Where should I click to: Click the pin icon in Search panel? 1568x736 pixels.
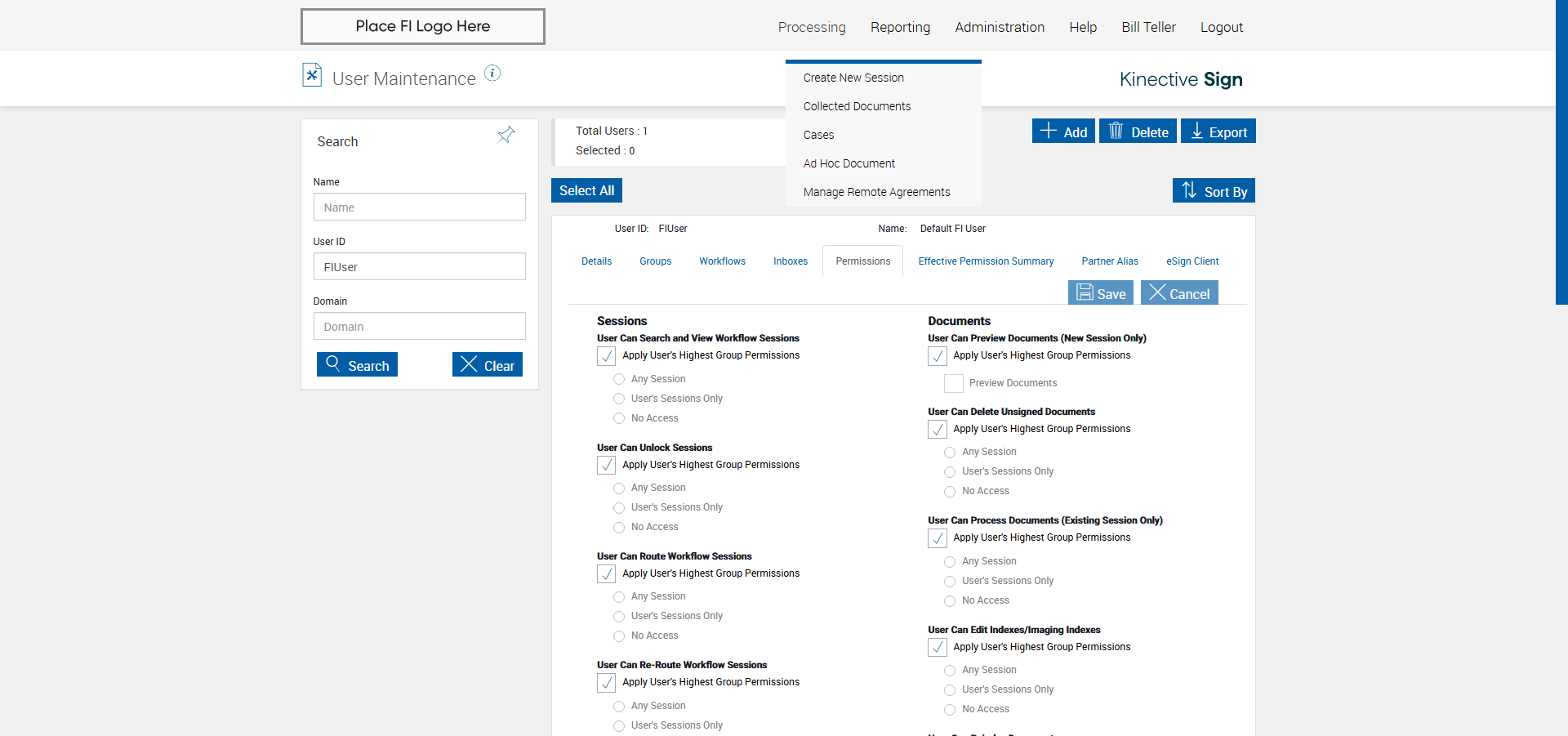click(506, 135)
